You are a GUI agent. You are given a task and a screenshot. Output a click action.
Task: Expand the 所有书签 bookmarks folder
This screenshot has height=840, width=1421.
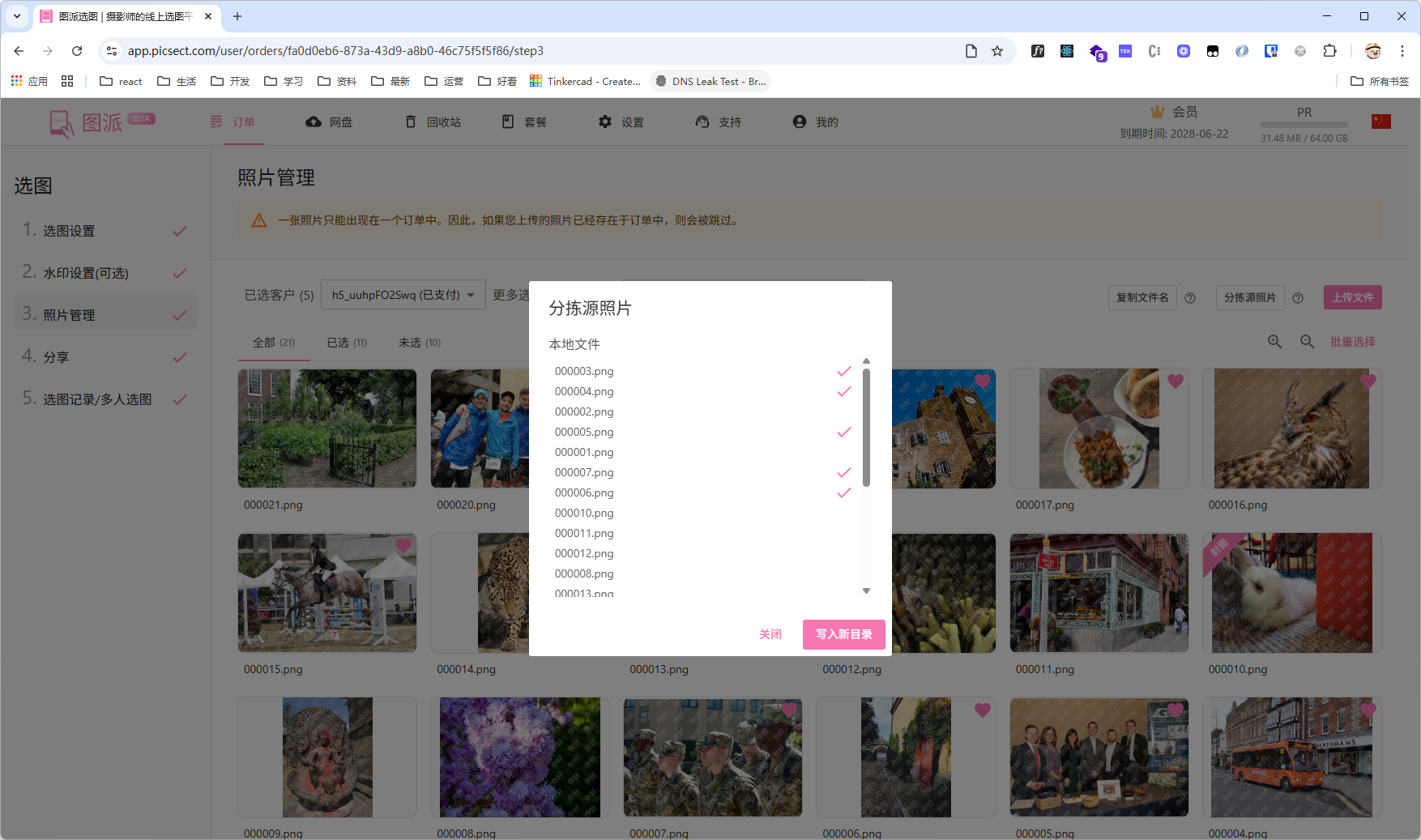(x=1380, y=81)
